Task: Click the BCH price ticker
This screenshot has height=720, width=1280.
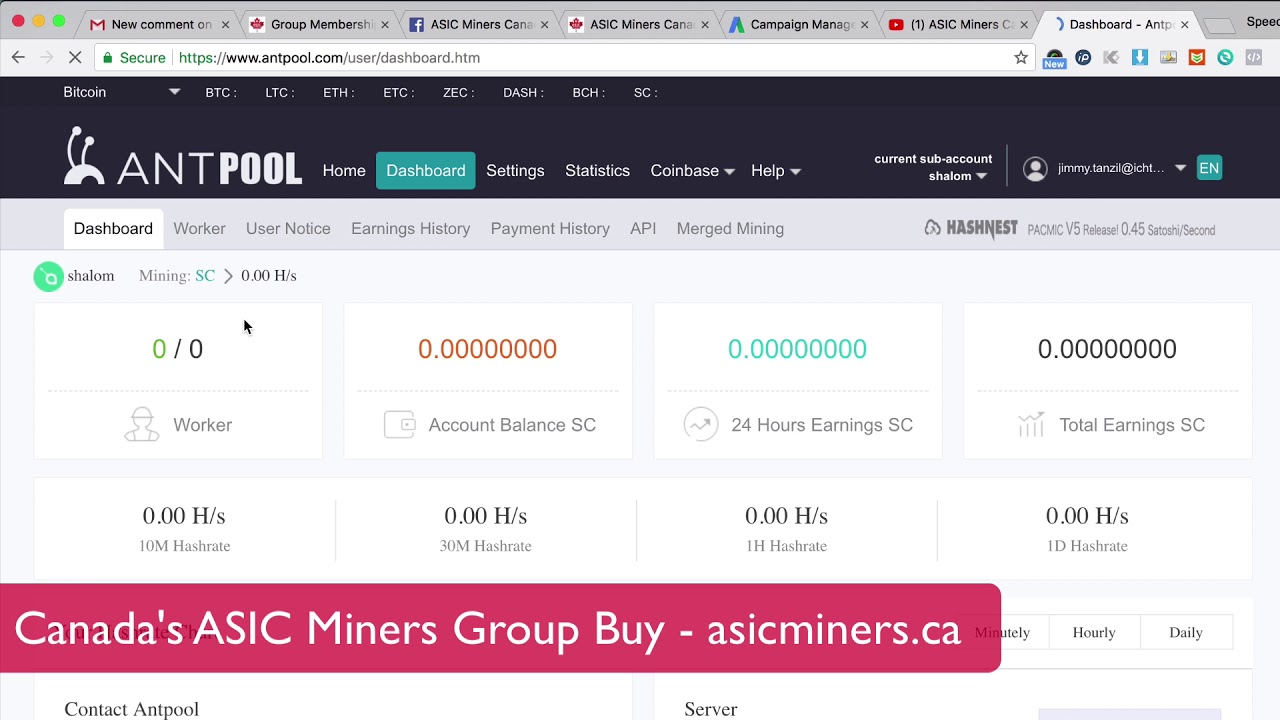Action: pos(589,92)
